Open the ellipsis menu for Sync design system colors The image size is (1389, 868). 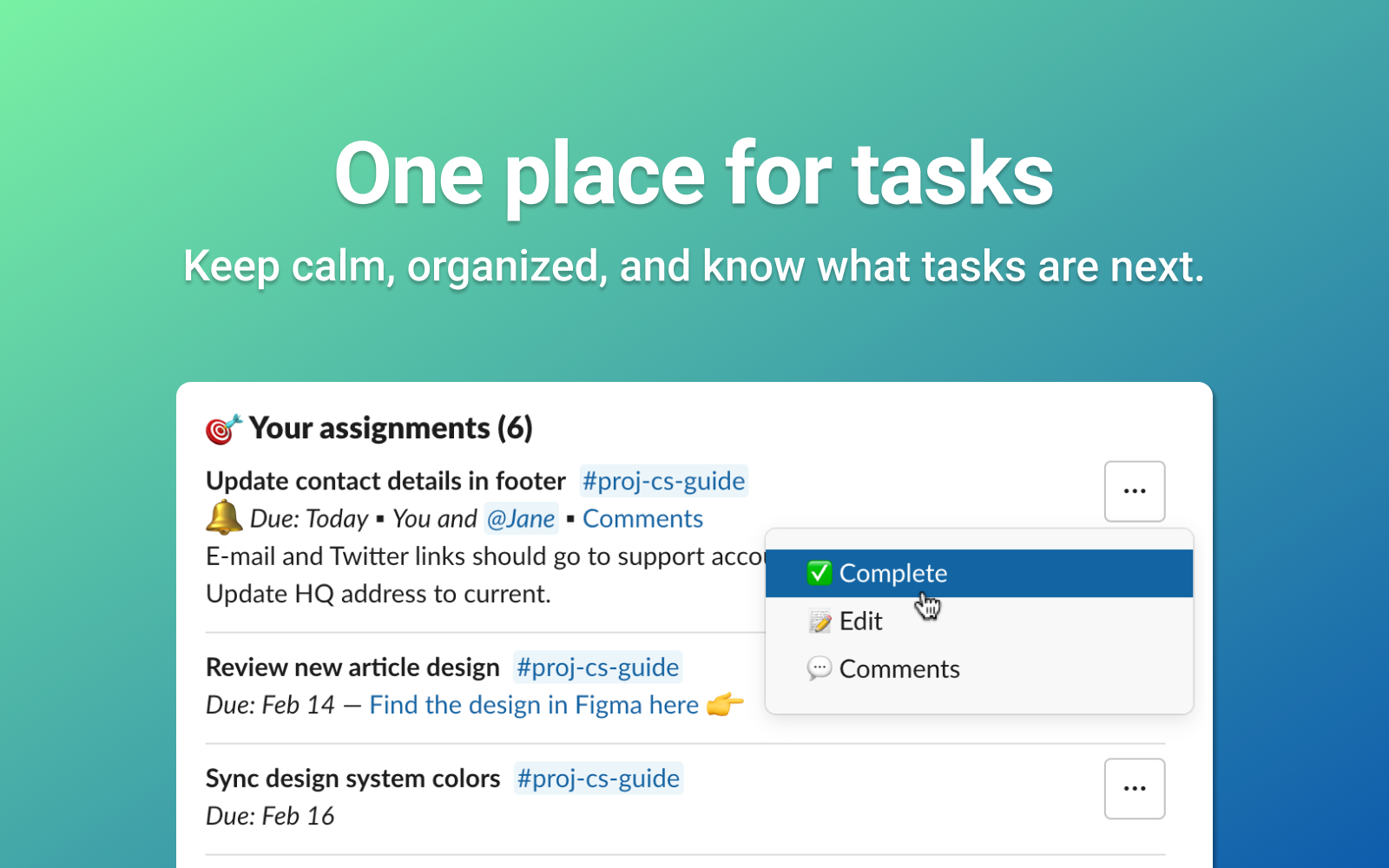pos(1135,789)
